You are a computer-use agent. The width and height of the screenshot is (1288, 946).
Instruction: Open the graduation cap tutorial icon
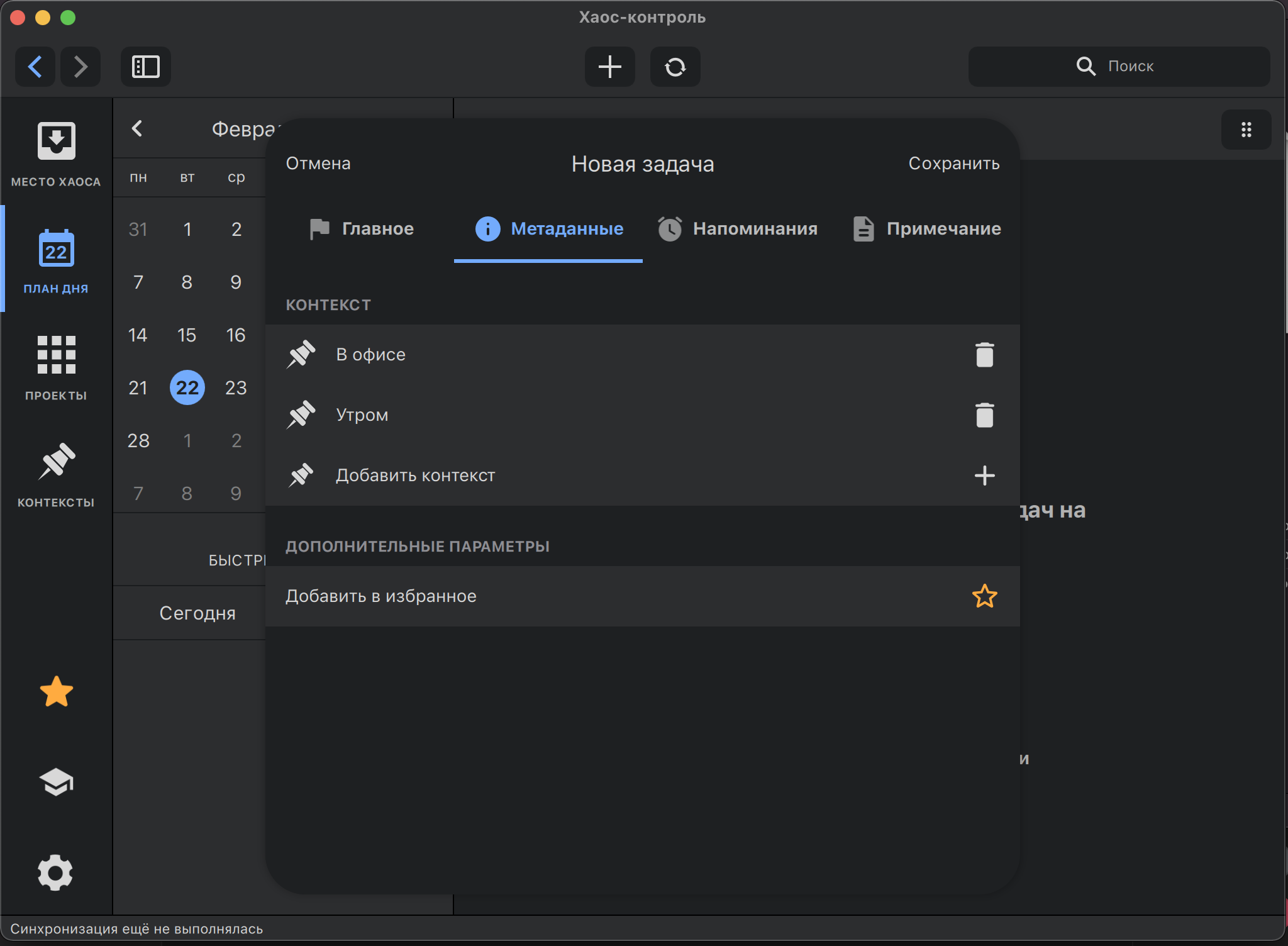(x=56, y=782)
